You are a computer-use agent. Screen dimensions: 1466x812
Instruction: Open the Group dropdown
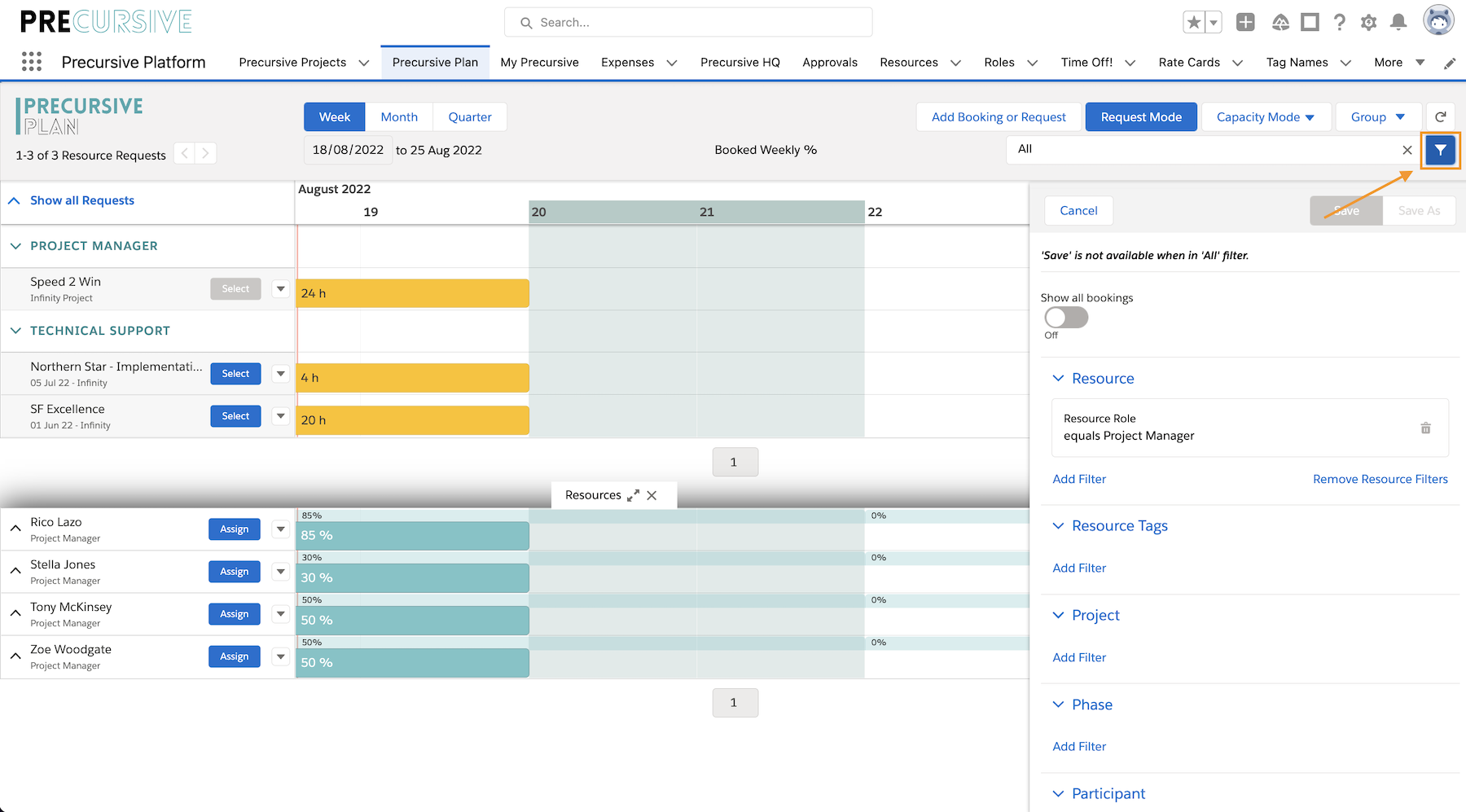coord(1378,117)
